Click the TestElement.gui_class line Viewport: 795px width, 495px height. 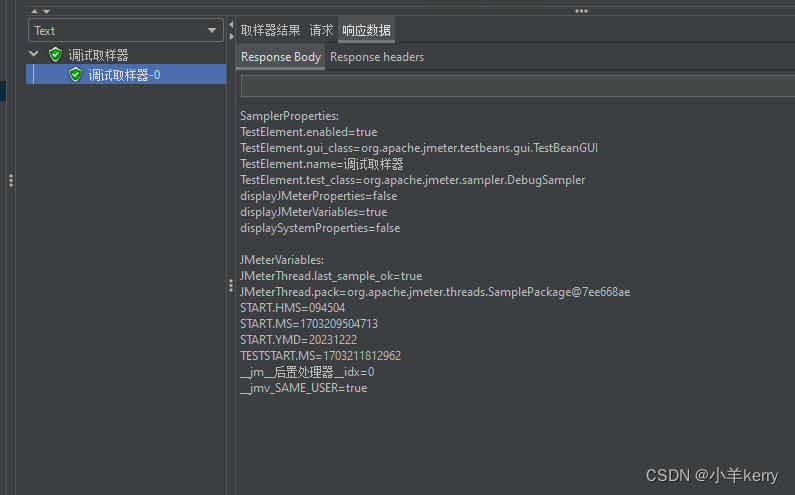coord(419,148)
